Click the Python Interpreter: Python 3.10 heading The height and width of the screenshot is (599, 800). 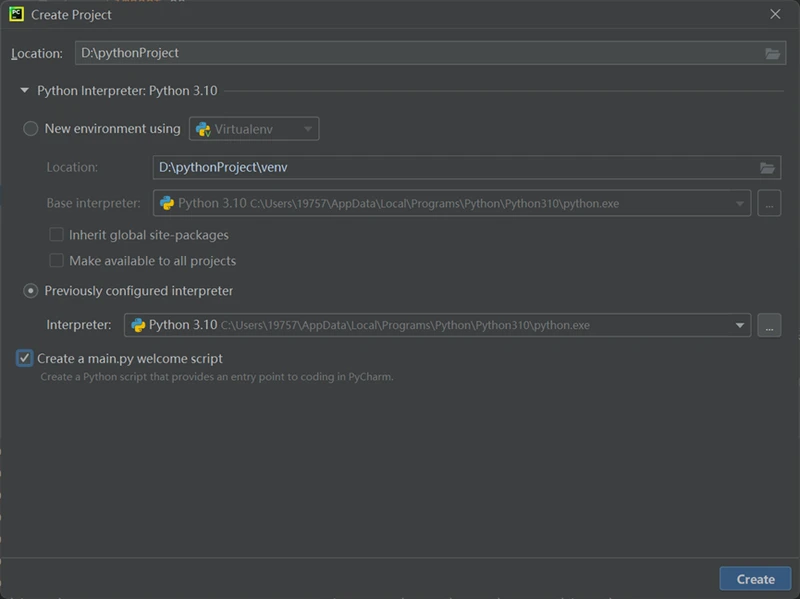(127, 91)
